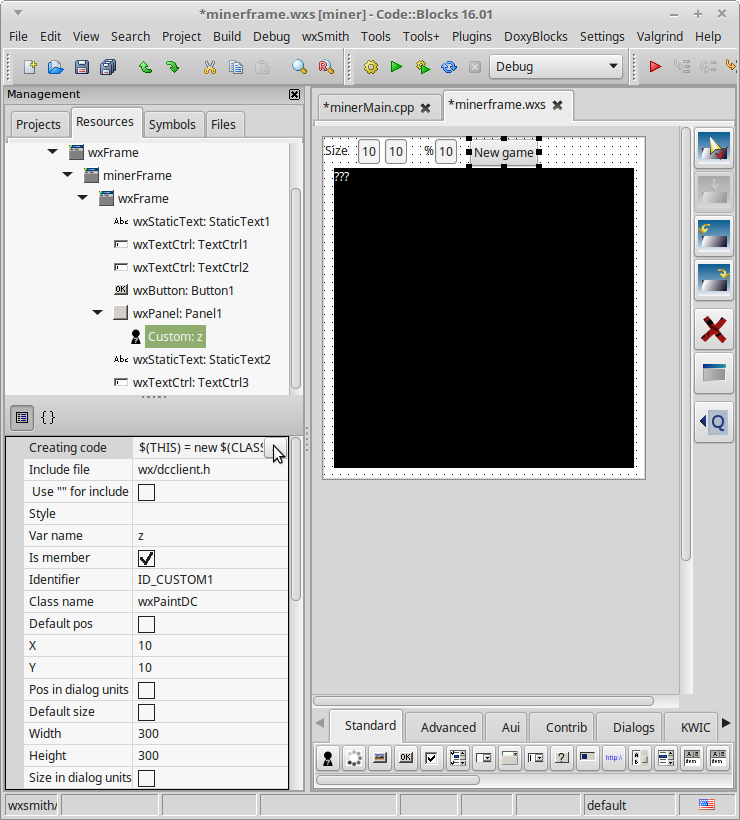Edit the Class name field wxPaintDC
Viewport: 740px width, 820px height.
coord(210,602)
